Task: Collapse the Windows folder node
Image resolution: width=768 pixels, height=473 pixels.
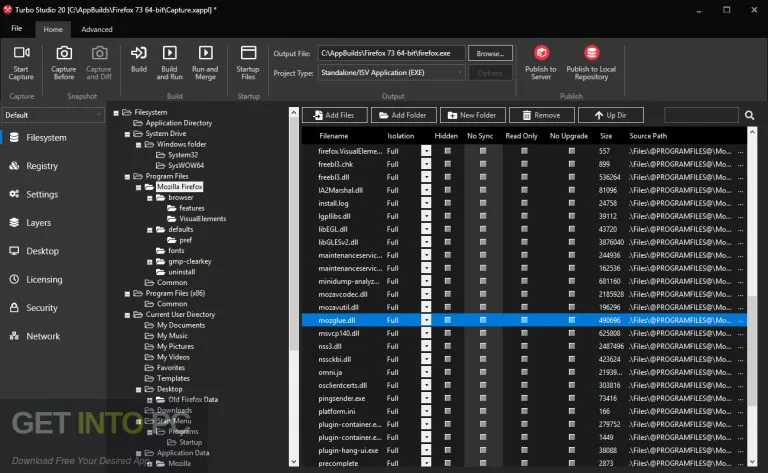Action: (x=138, y=144)
